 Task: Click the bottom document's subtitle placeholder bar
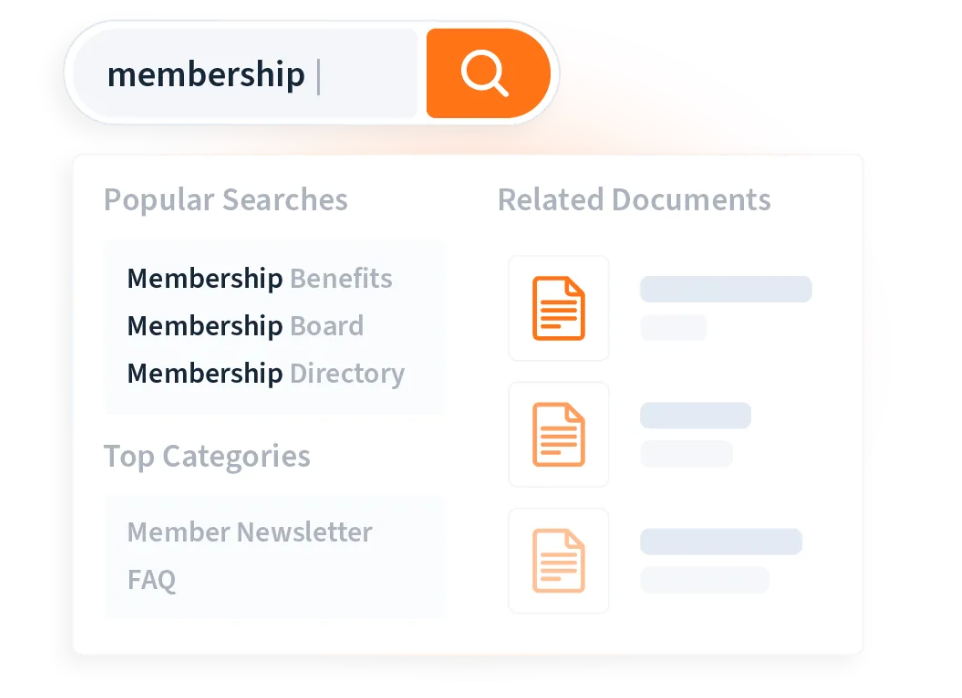pyautogui.click(x=704, y=579)
